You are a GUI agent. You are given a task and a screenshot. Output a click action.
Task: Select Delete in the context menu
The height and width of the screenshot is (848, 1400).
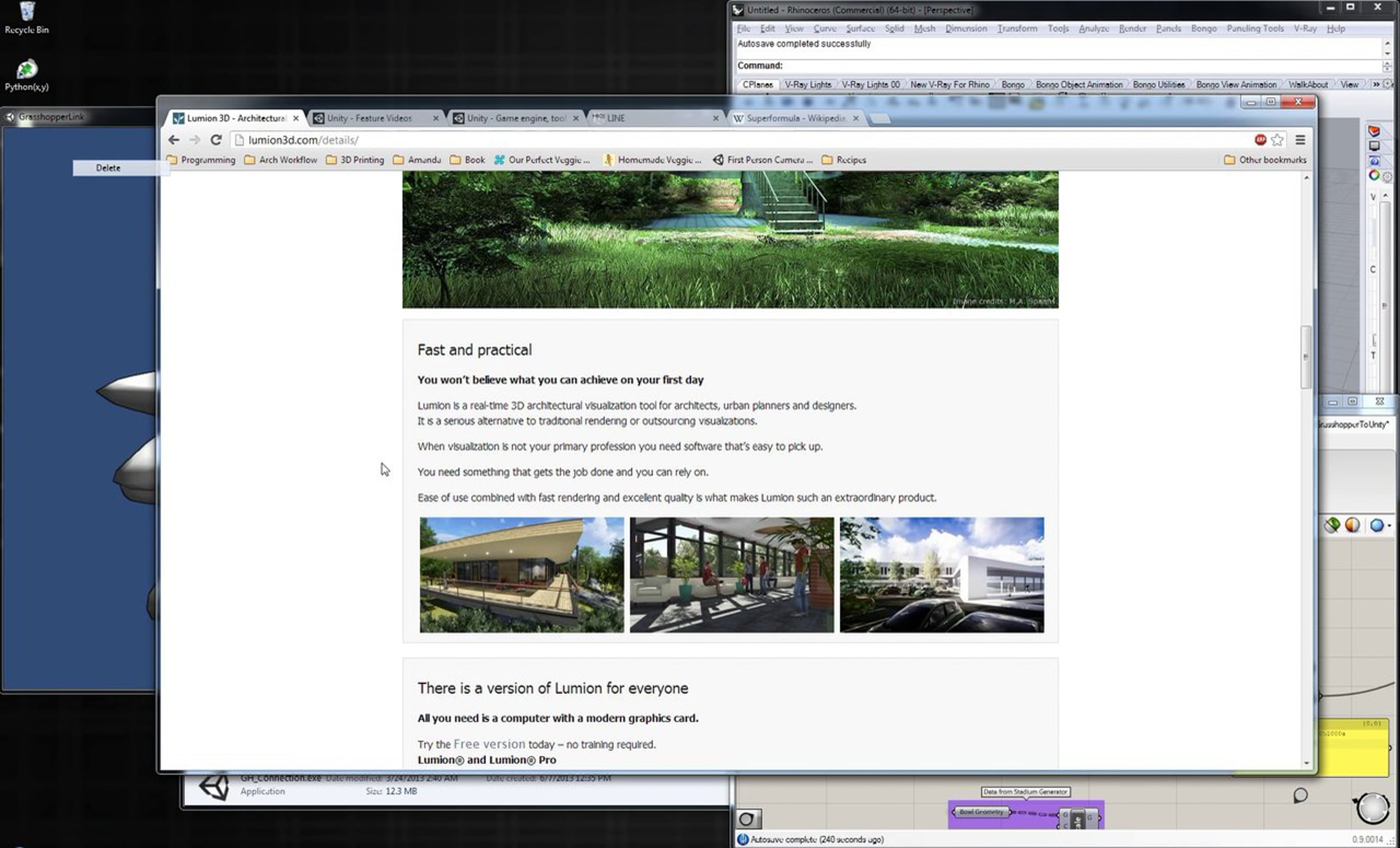coord(108,167)
